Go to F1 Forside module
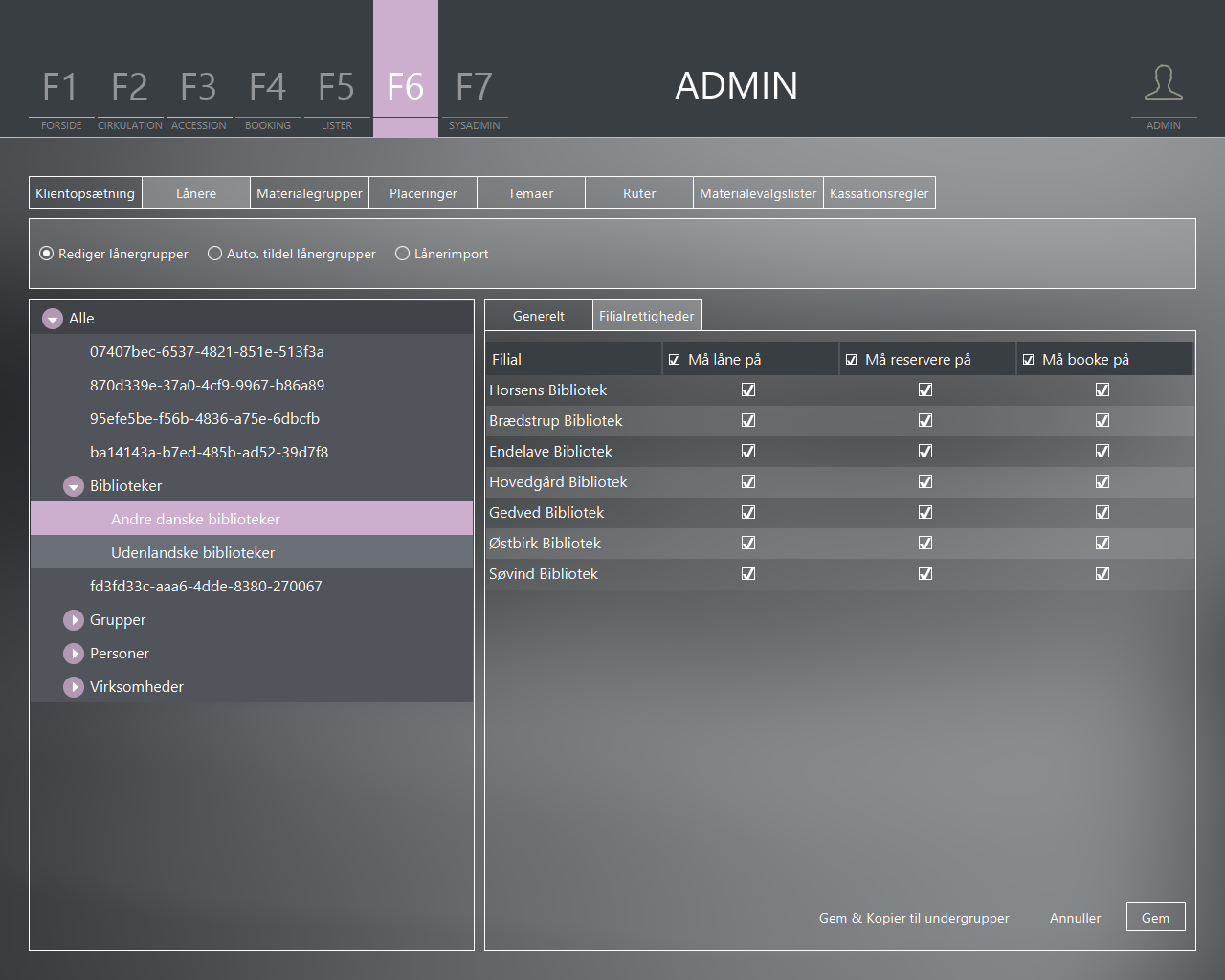This screenshot has width=1225, height=980. 61,96
